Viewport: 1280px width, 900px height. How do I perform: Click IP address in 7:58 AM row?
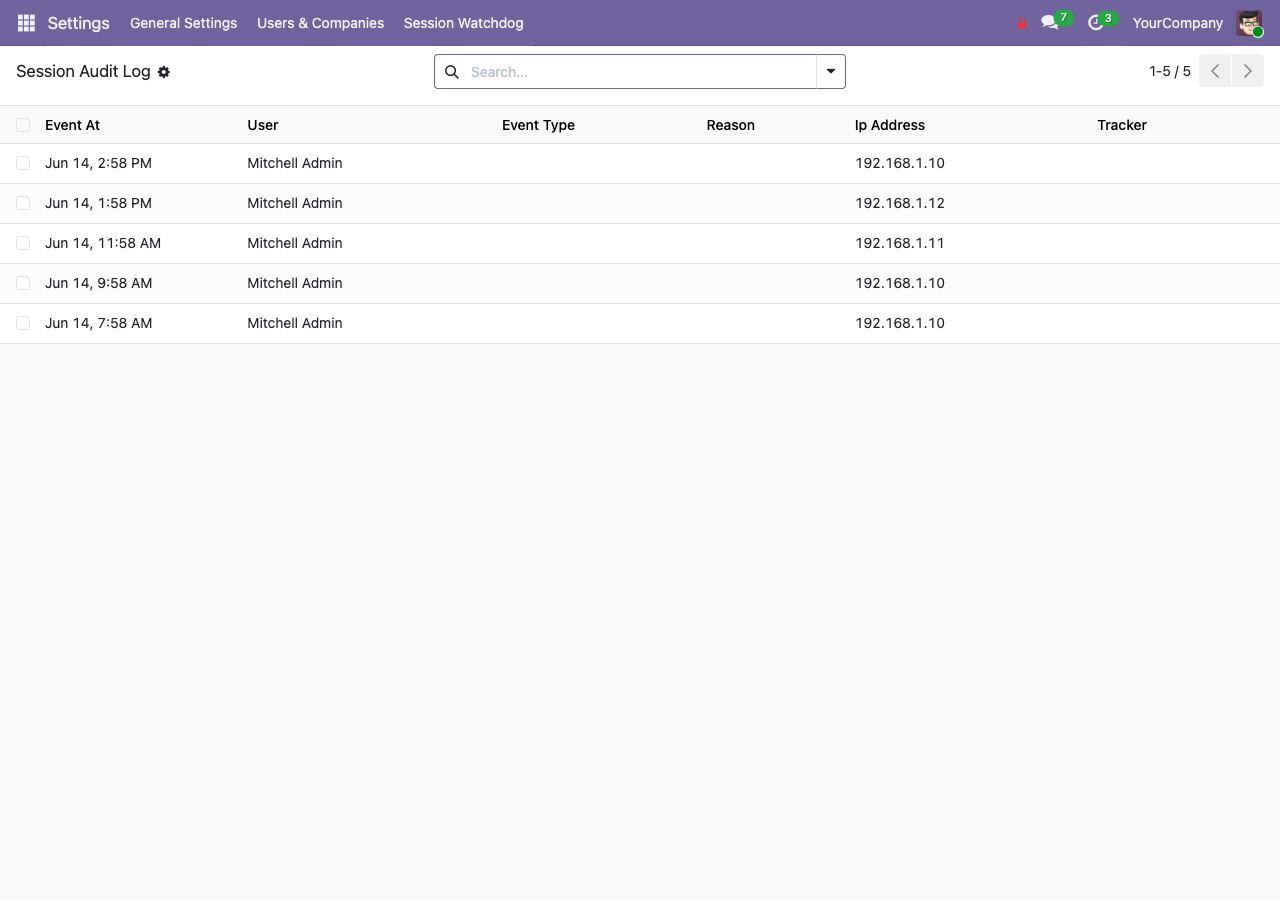point(900,323)
